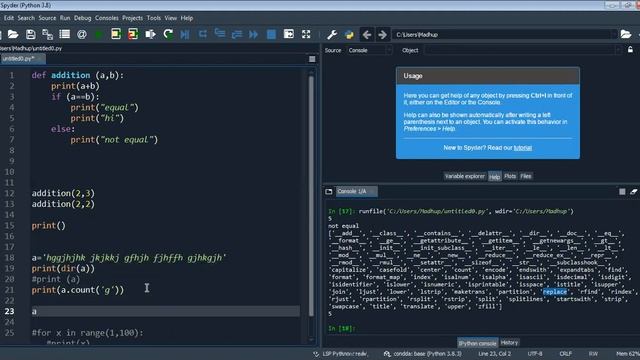This screenshot has height=360, width=640.
Task: Open the console tab browser icon
Action: click(329, 191)
